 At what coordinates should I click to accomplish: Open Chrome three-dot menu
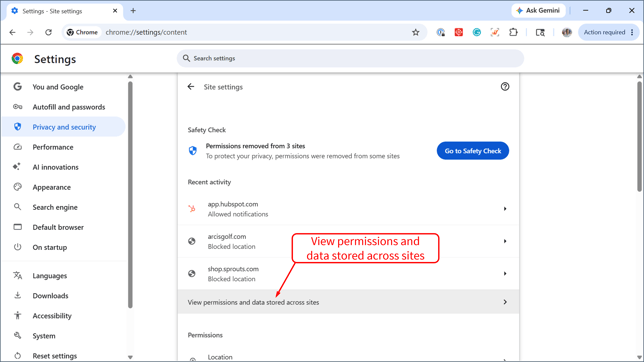coord(632,32)
